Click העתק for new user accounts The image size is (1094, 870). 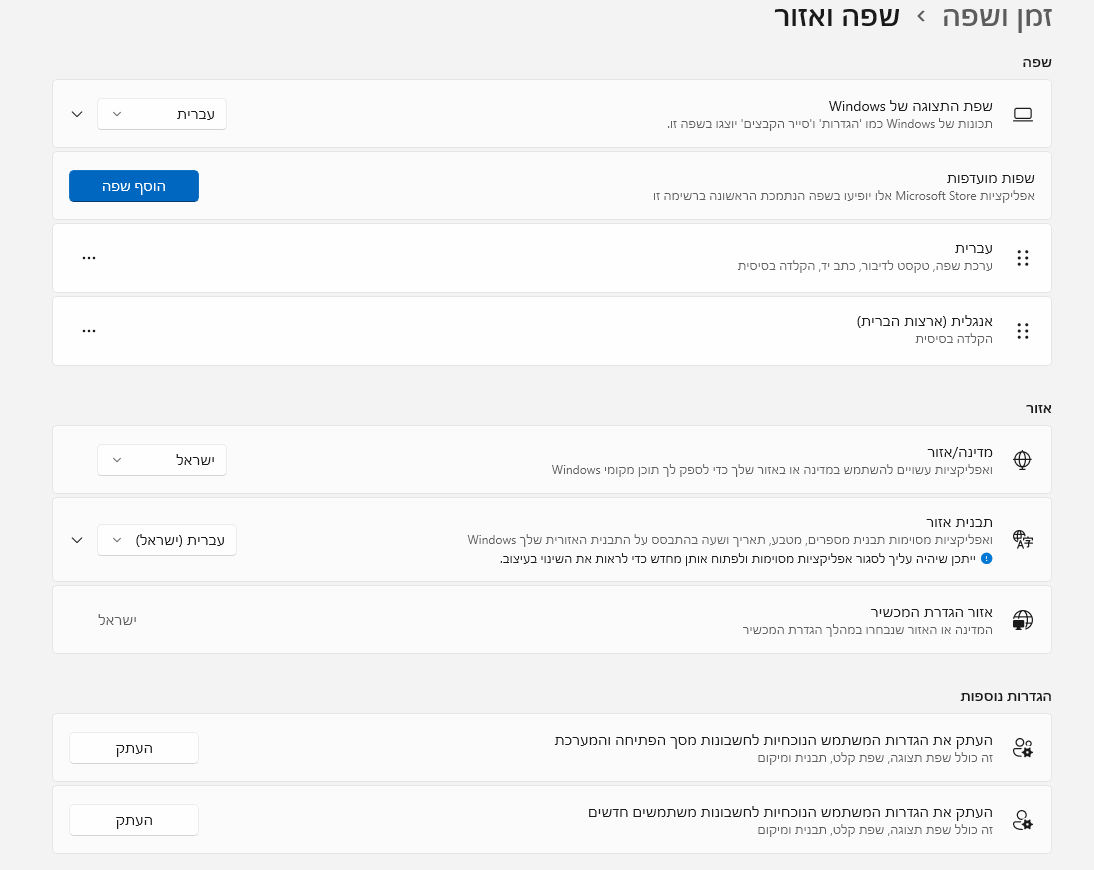point(134,820)
